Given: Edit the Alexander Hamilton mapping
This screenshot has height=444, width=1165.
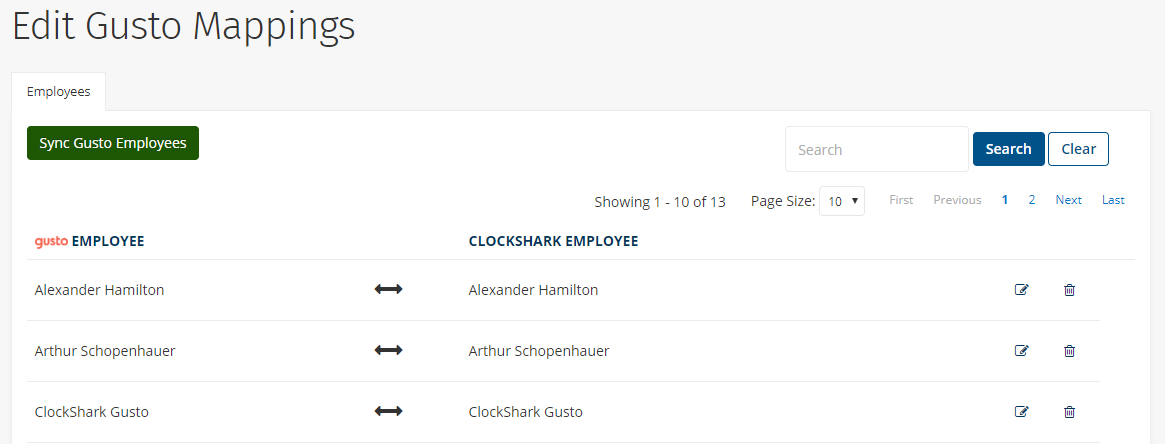Looking at the screenshot, I should pyautogui.click(x=1022, y=290).
